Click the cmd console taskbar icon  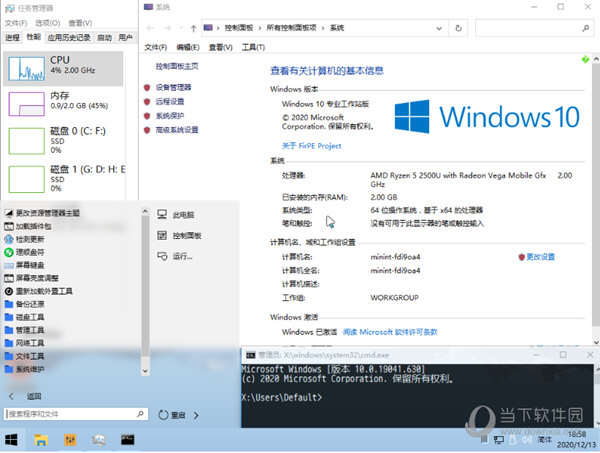[128, 440]
